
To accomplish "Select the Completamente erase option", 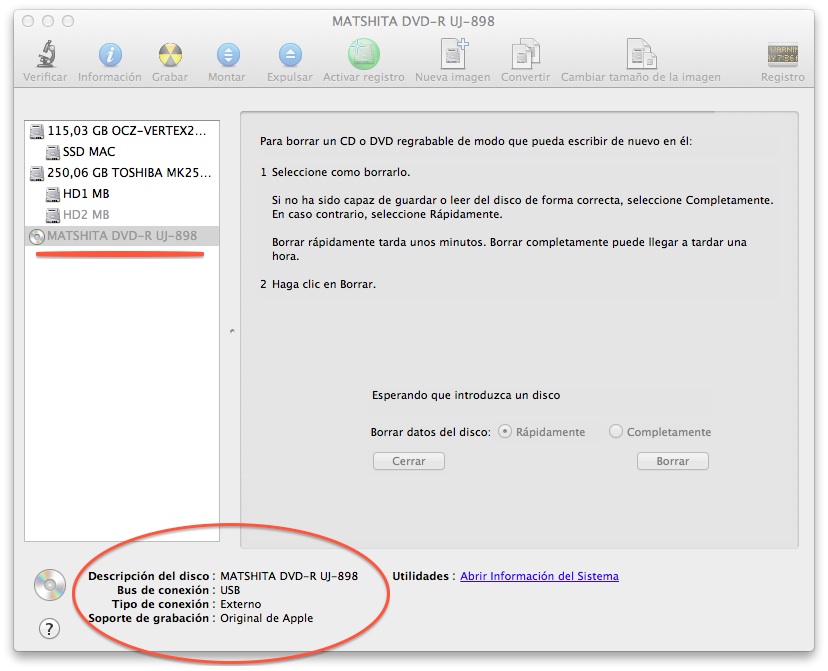I will 616,432.
